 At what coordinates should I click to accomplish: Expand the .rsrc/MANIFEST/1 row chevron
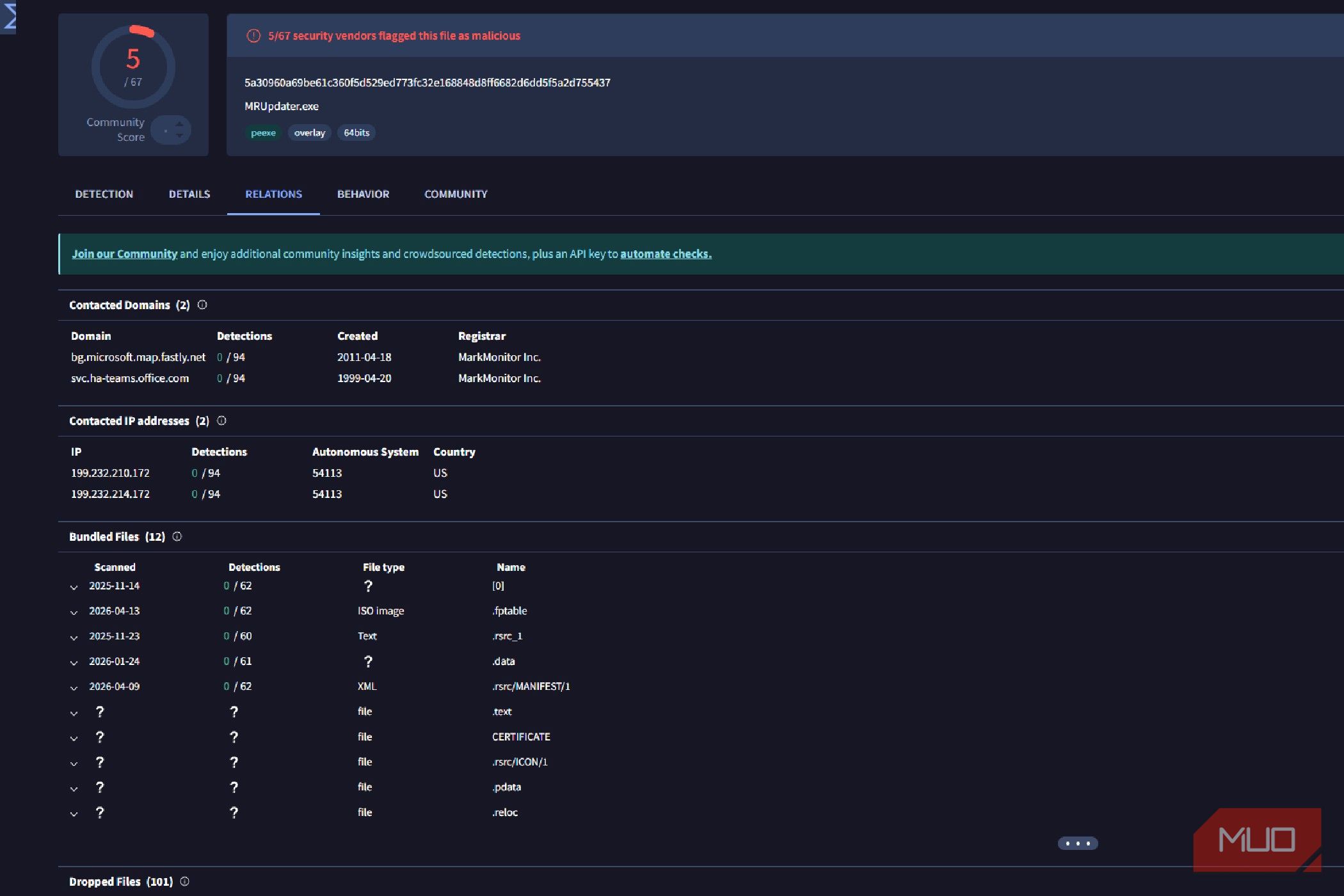pos(74,688)
